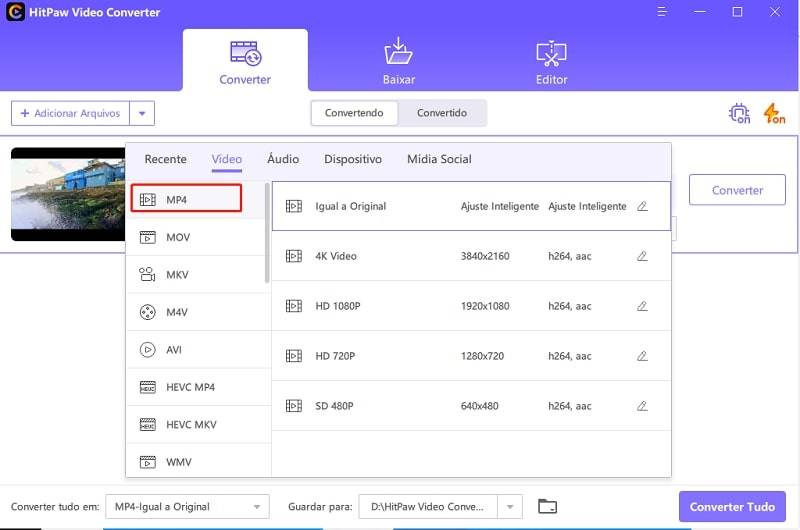Image resolution: width=800 pixels, height=530 pixels.
Task: Click film icon beside Igual a Original
Action: click(x=294, y=206)
